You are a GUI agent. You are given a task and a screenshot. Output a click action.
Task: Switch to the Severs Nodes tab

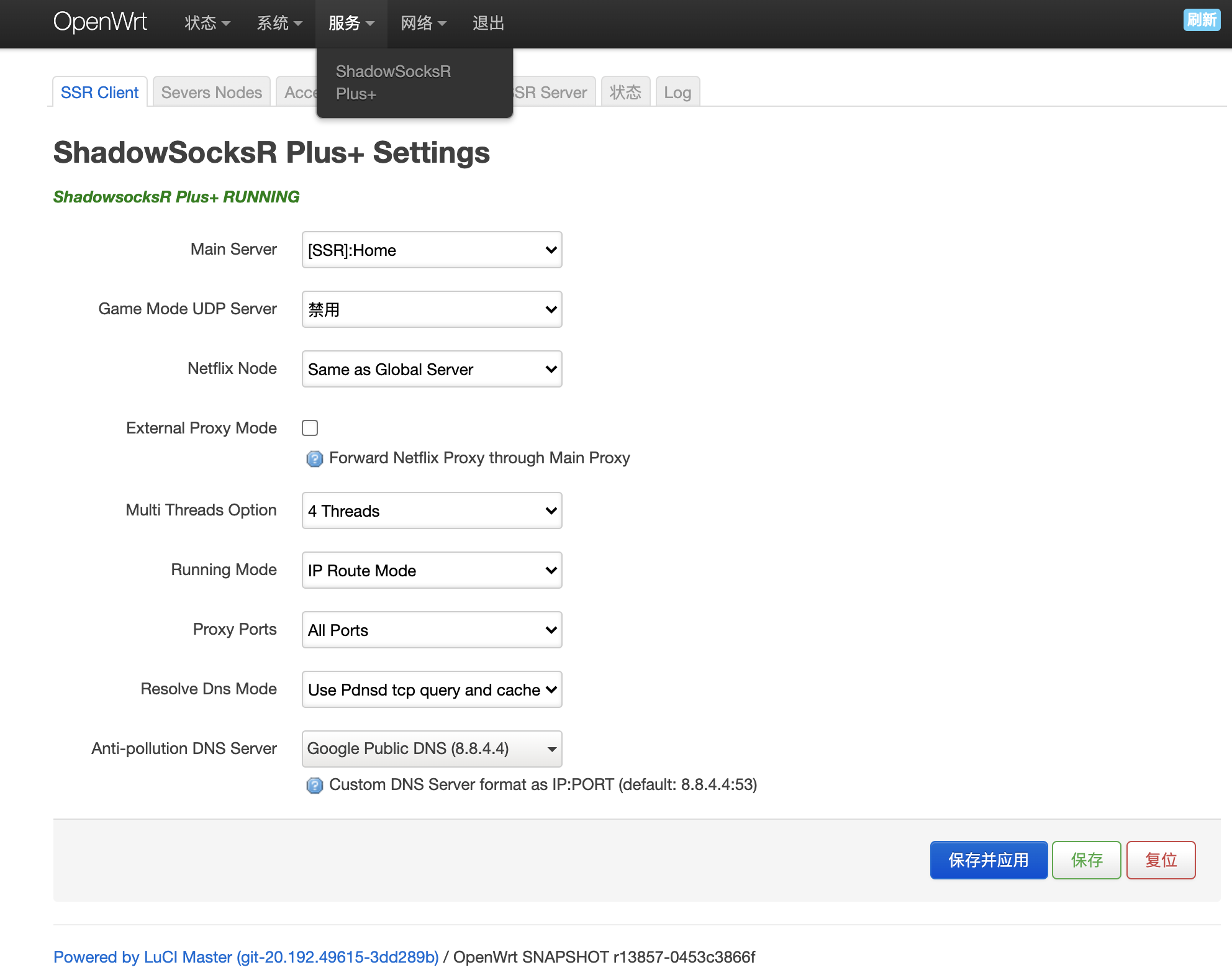(212, 92)
